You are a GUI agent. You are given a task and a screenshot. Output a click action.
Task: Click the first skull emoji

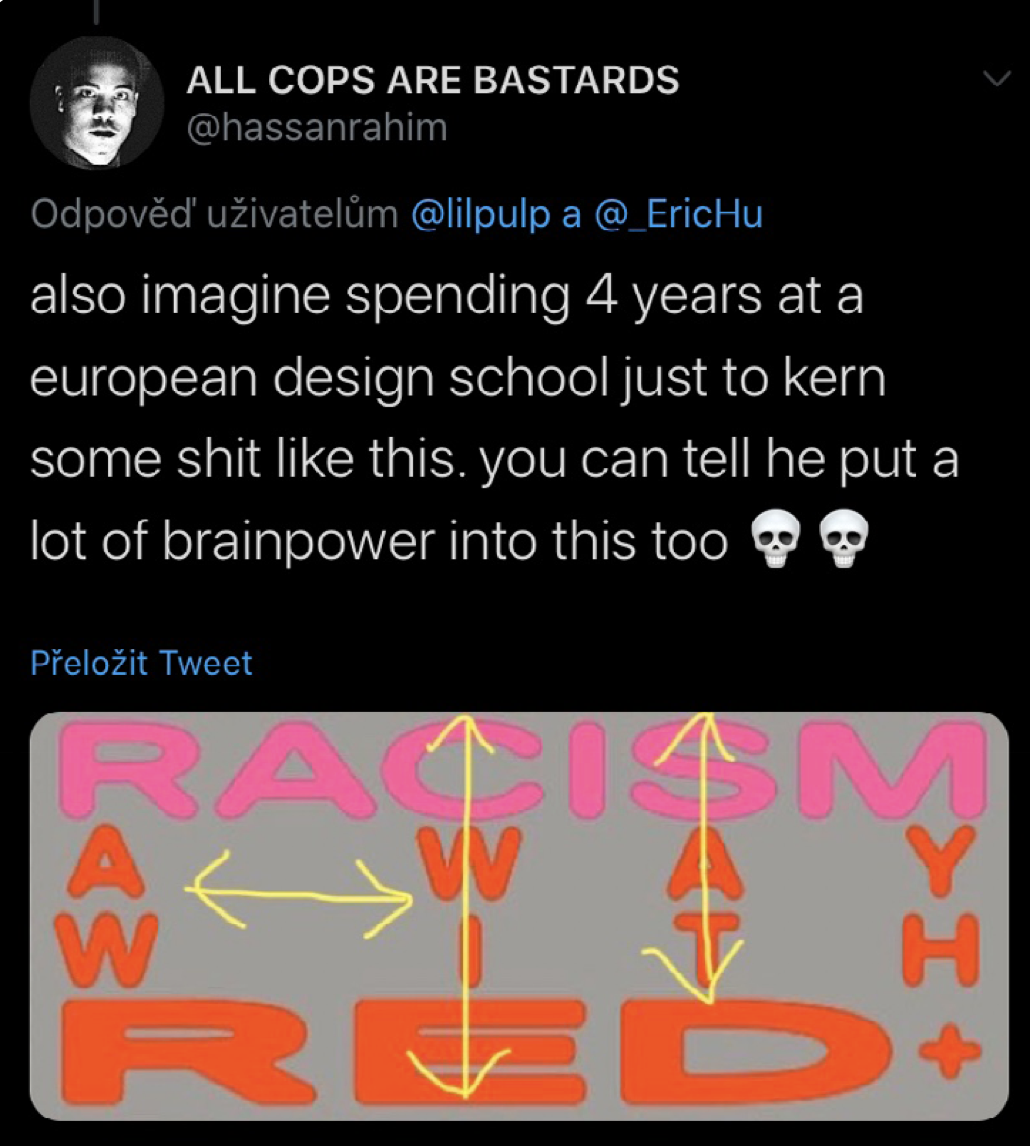[x=775, y=539]
